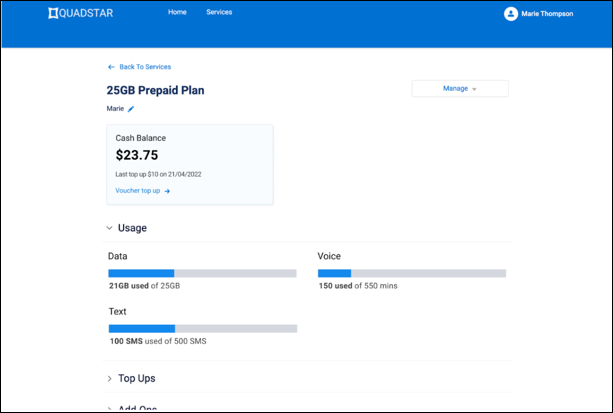Screen dimensions: 613x413
Task: Click the 'Last top up $10 on 21/04/2022' text
Action: pyautogui.click(x=158, y=174)
